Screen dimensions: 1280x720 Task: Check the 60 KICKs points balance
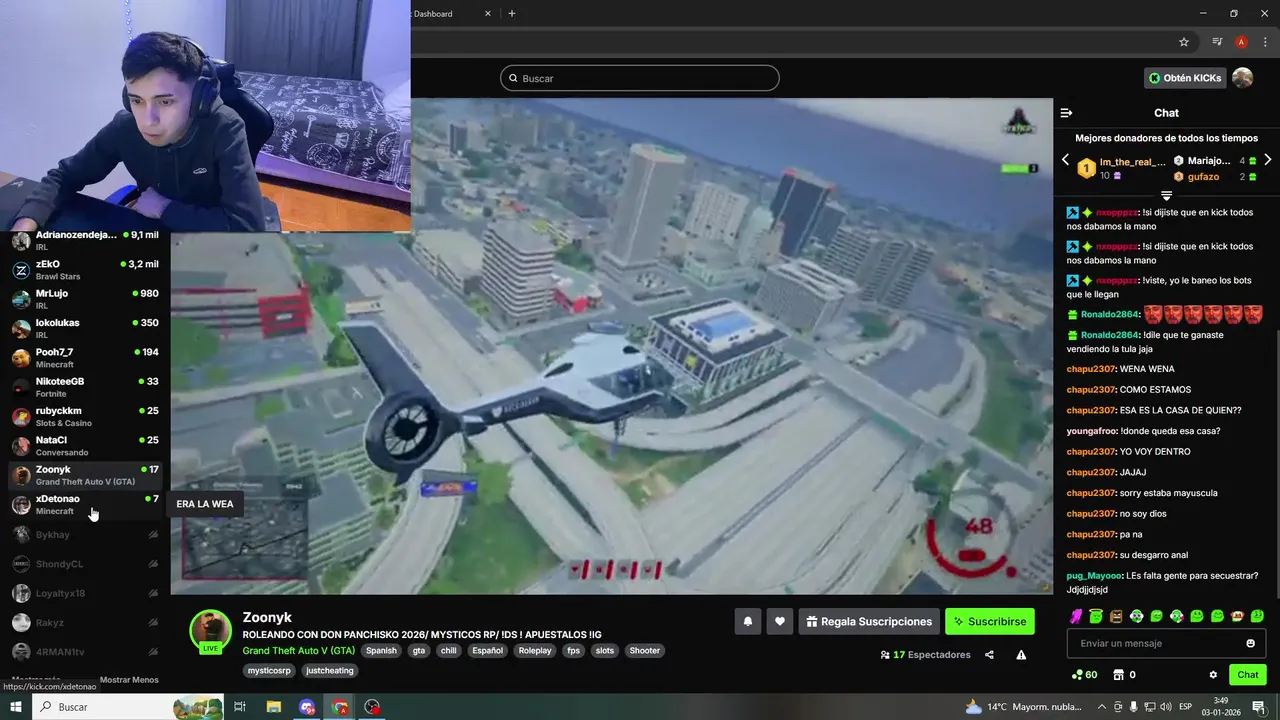1084,675
